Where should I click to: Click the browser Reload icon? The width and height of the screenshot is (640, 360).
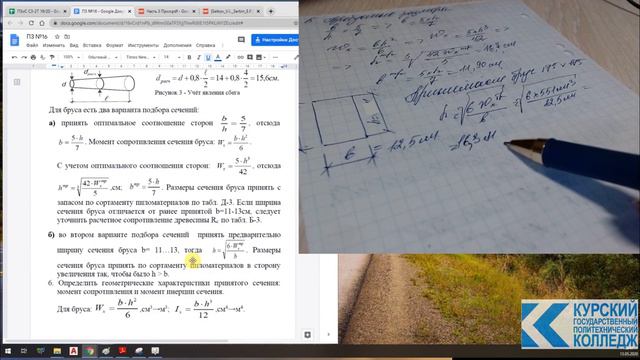tap(31, 23)
